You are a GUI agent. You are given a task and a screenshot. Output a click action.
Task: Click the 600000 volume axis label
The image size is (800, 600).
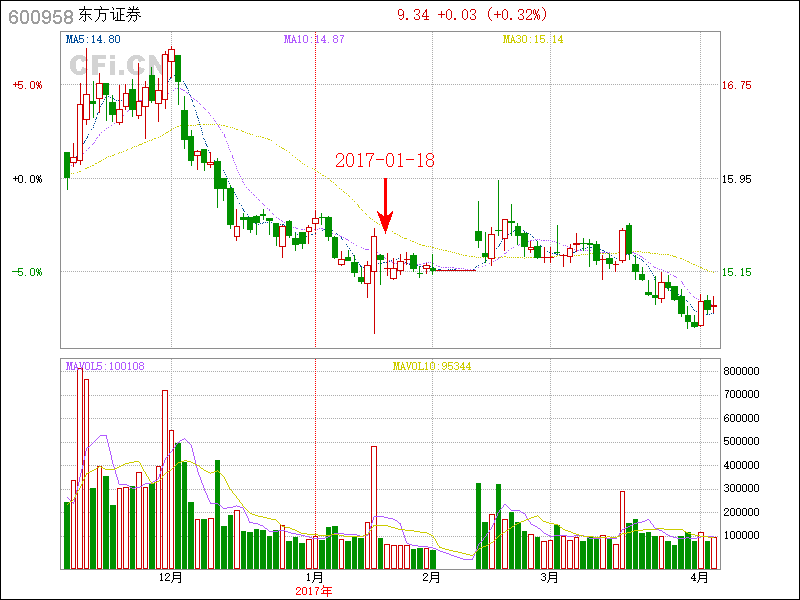point(741,418)
